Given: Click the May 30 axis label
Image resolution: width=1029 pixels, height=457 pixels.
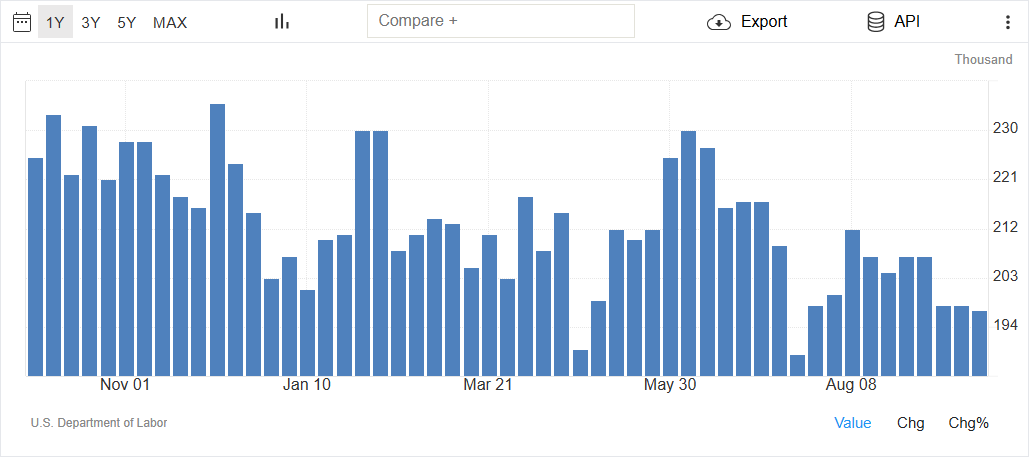Looking at the screenshot, I should [x=669, y=385].
